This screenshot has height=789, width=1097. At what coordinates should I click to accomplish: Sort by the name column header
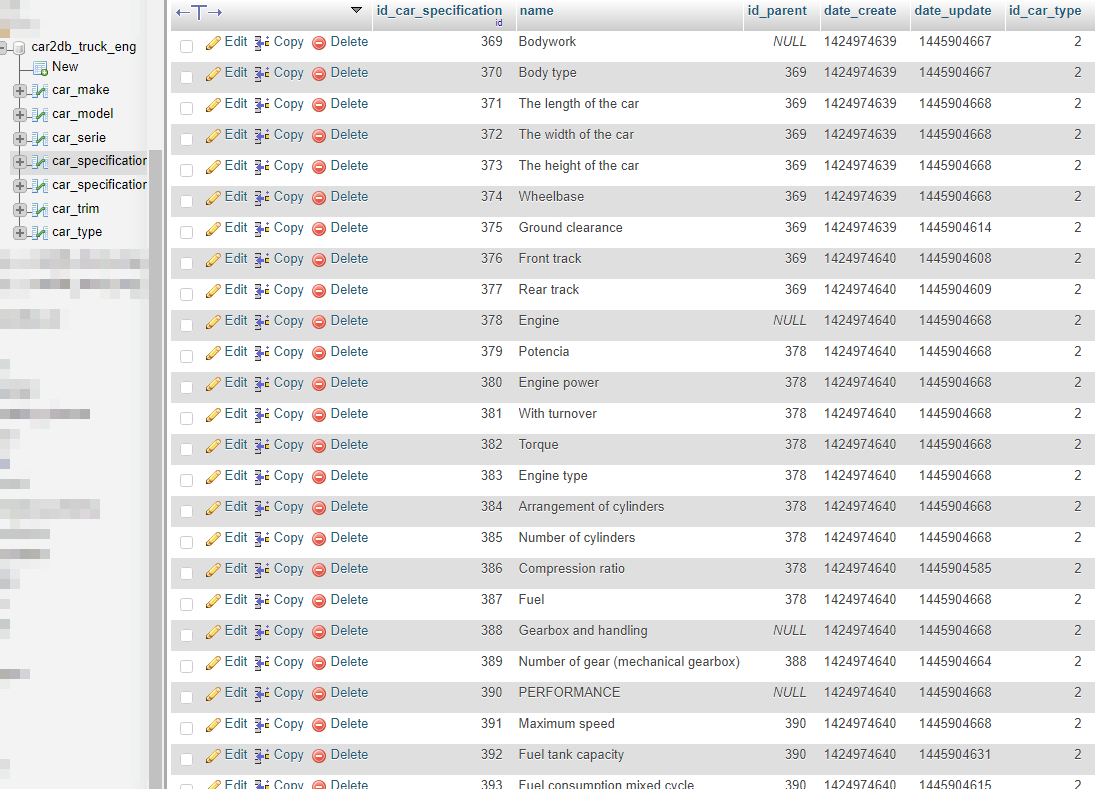537,10
